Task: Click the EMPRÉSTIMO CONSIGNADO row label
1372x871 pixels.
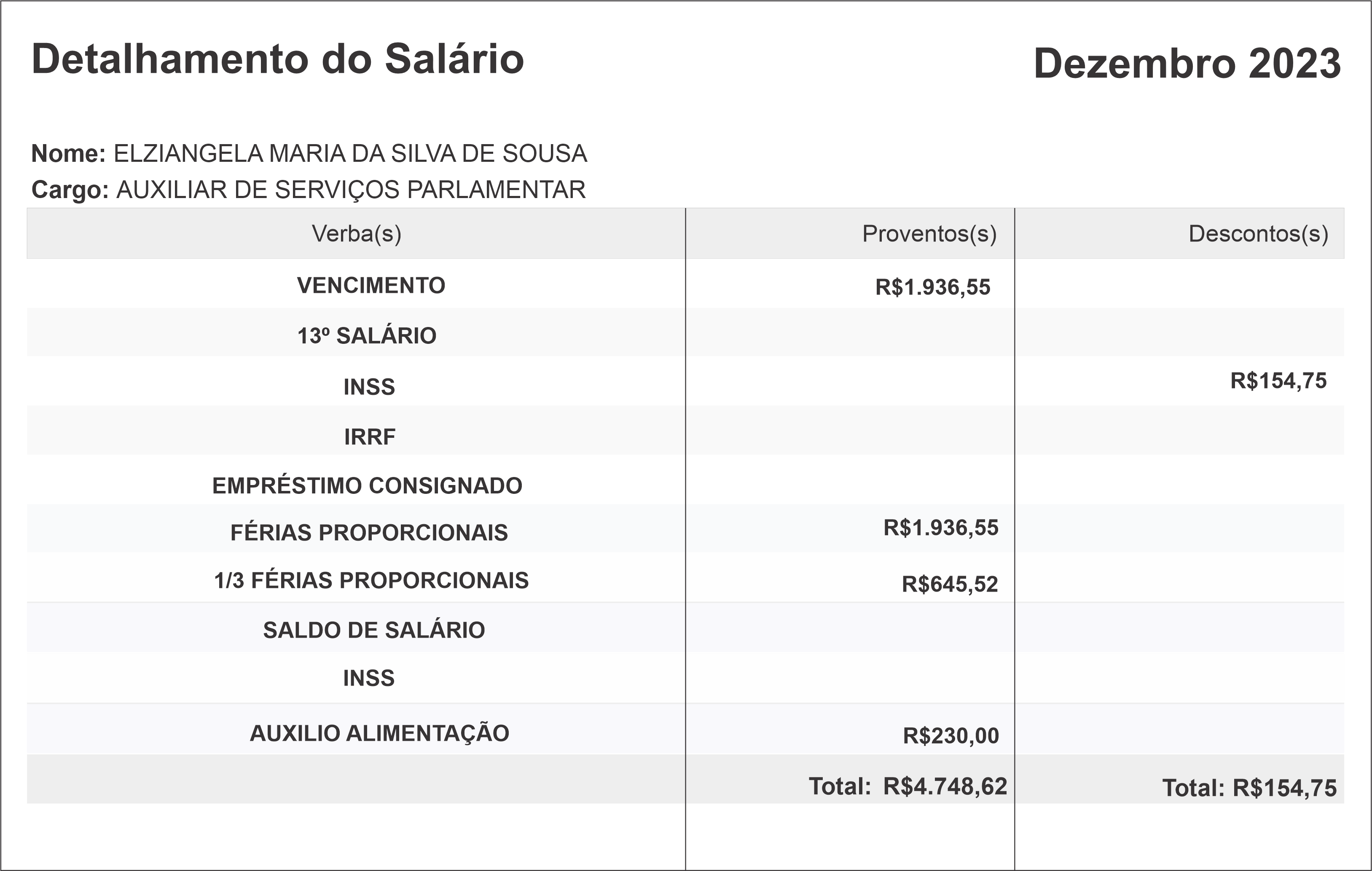Action: pyautogui.click(x=367, y=486)
